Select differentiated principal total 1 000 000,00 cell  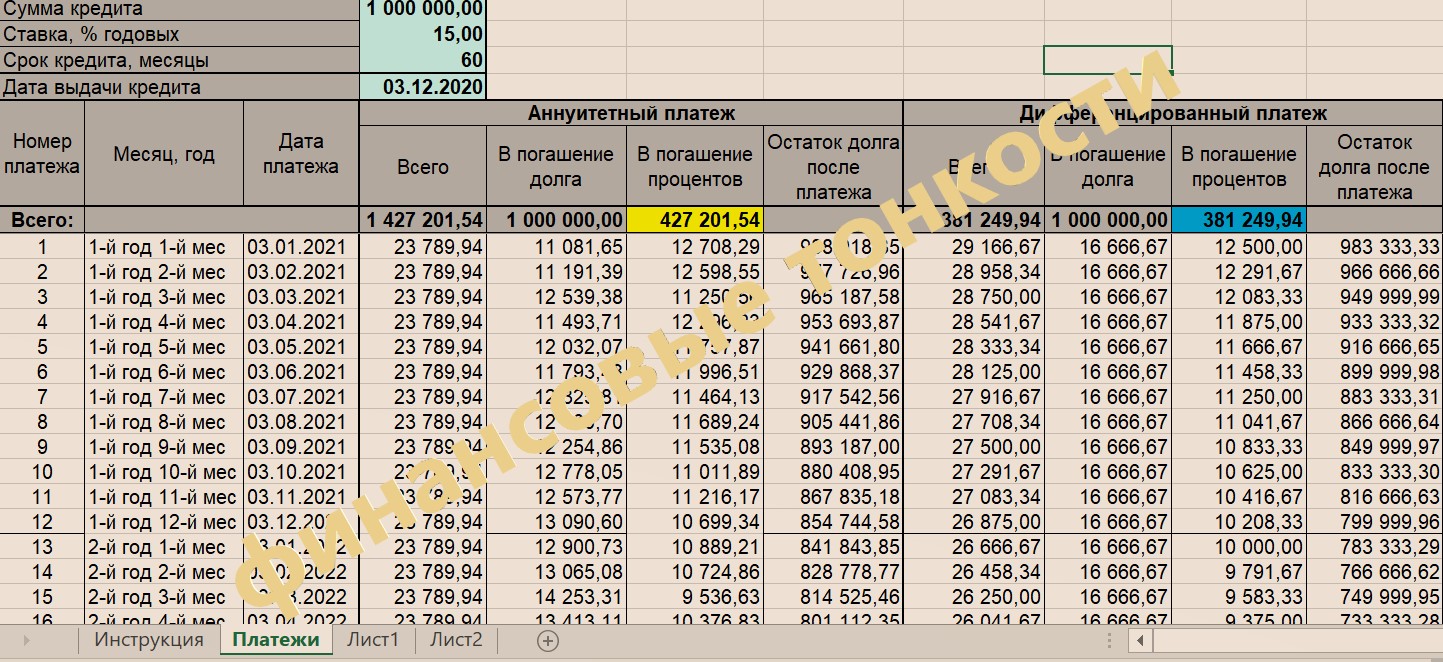1107,220
